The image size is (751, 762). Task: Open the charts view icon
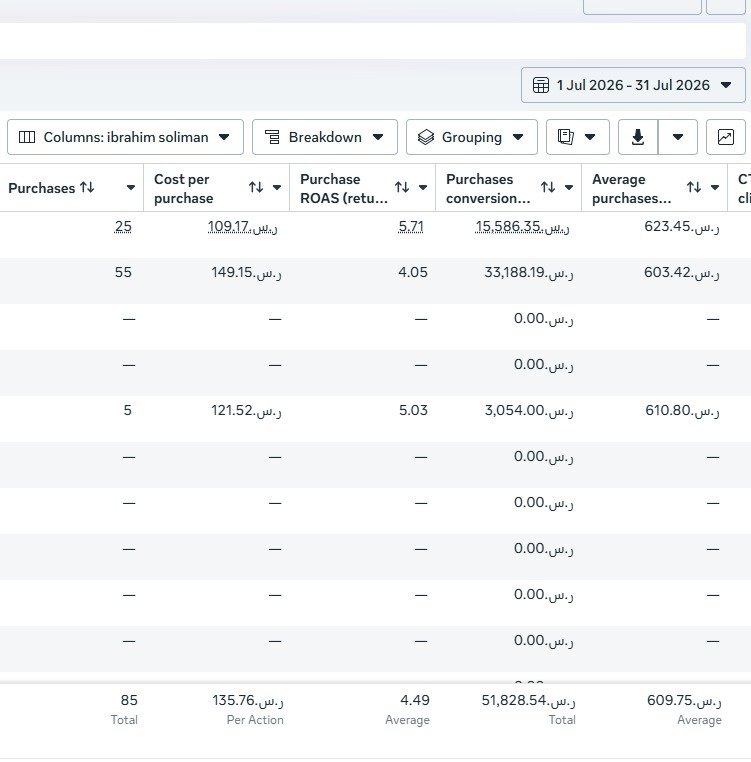click(726, 137)
